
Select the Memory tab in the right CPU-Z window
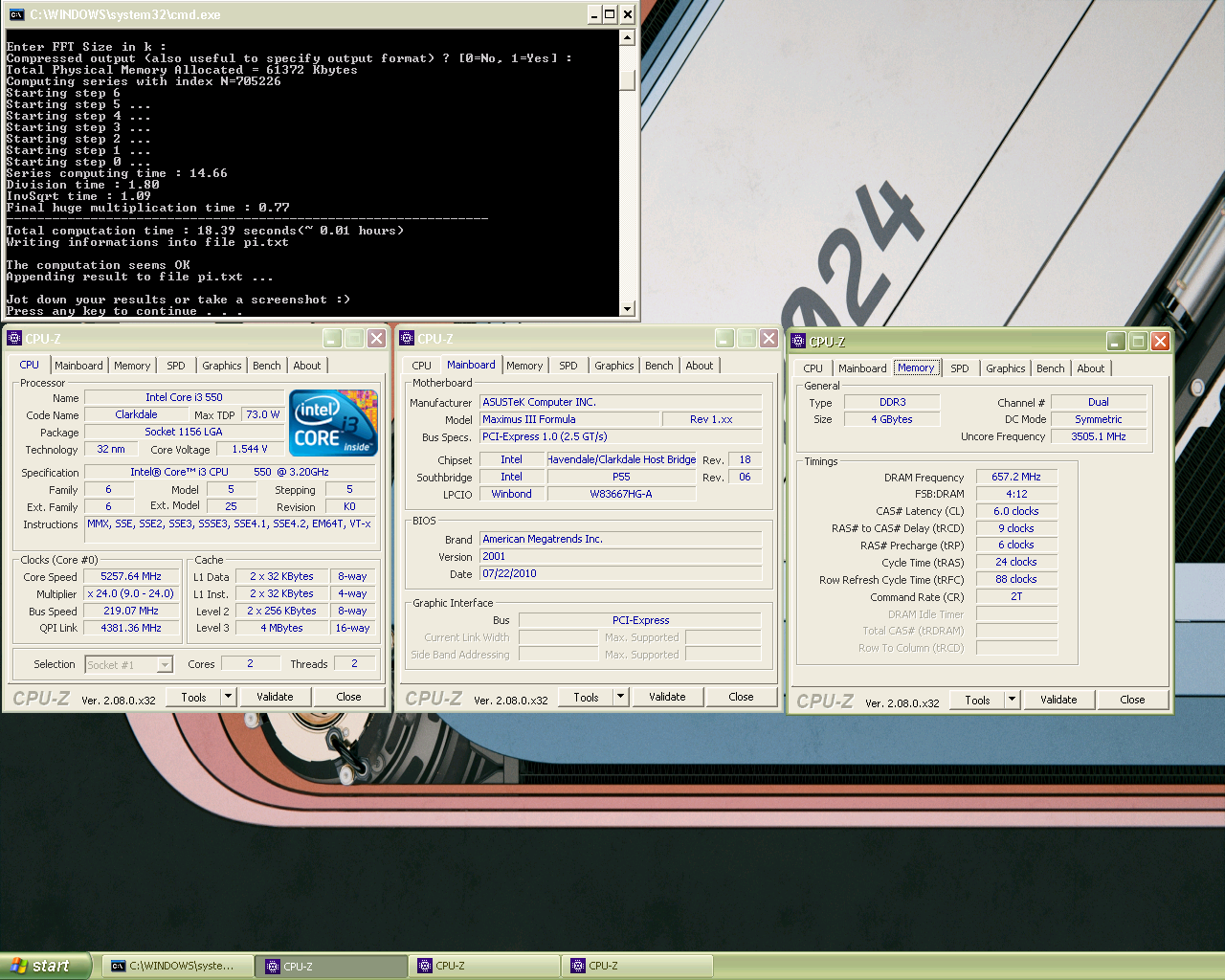(x=916, y=367)
